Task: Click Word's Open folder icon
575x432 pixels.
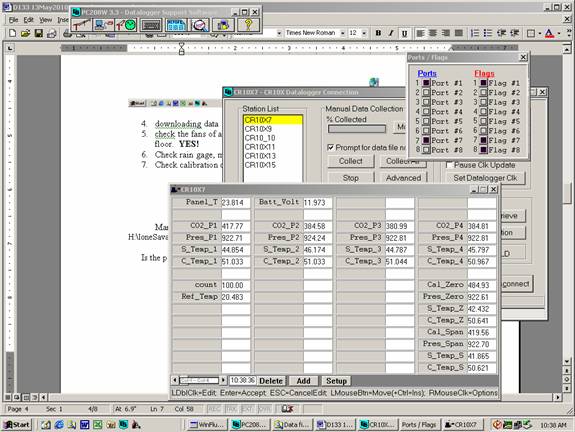Action: (x=25, y=33)
